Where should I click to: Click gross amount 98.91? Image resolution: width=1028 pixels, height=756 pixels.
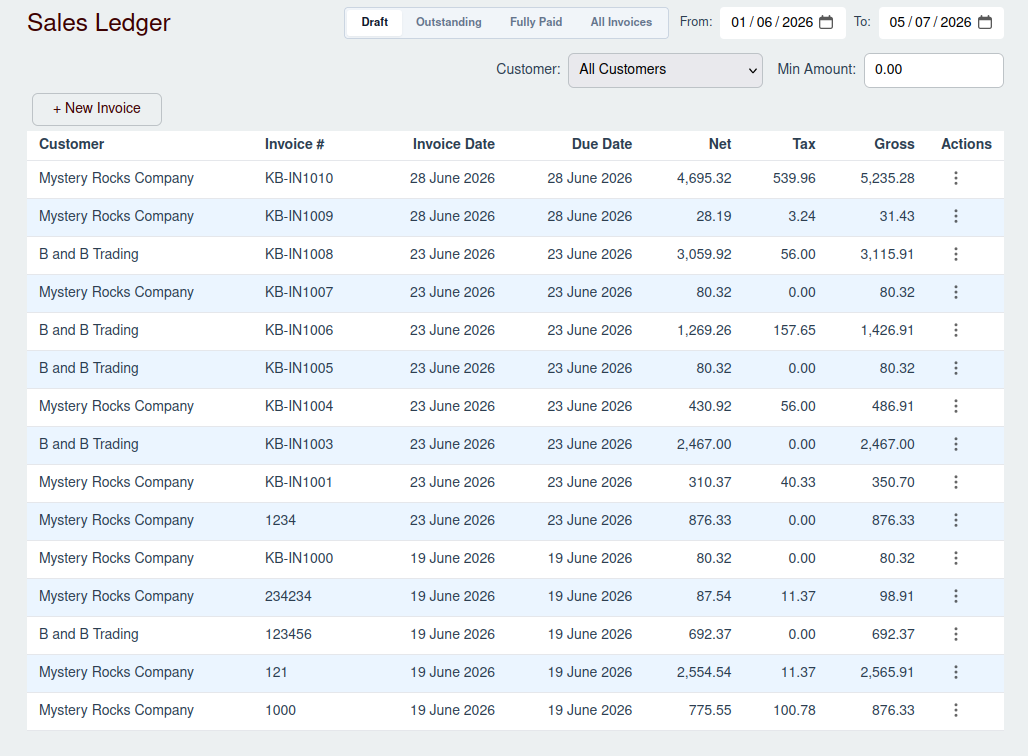(x=896, y=597)
